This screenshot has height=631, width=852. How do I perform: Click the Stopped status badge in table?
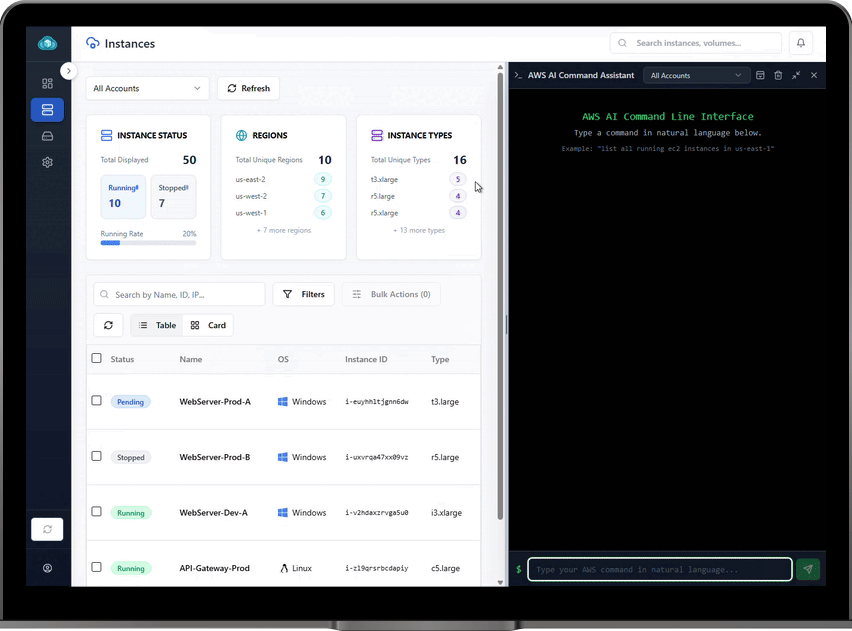tap(131, 457)
